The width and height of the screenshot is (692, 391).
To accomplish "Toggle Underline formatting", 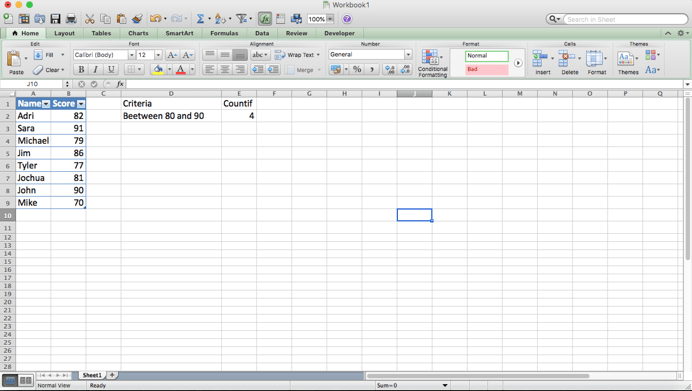I will (x=111, y=69).
